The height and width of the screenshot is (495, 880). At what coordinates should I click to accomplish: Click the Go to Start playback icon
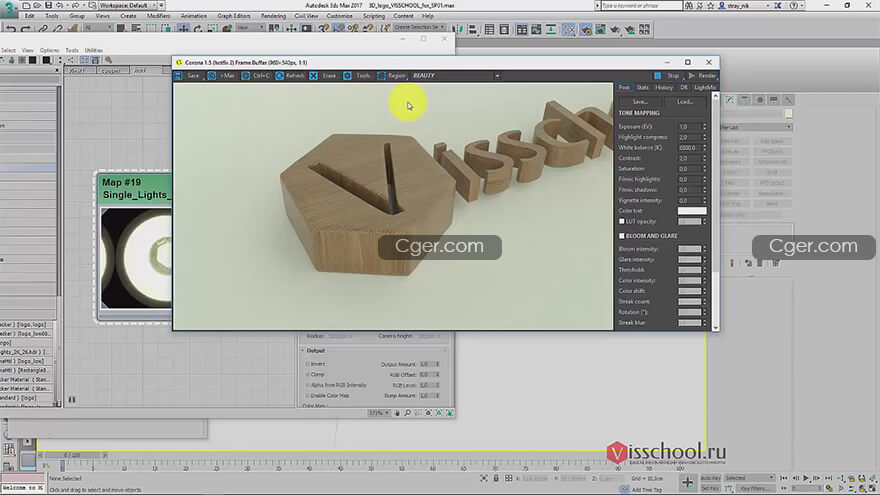[784, 478]
